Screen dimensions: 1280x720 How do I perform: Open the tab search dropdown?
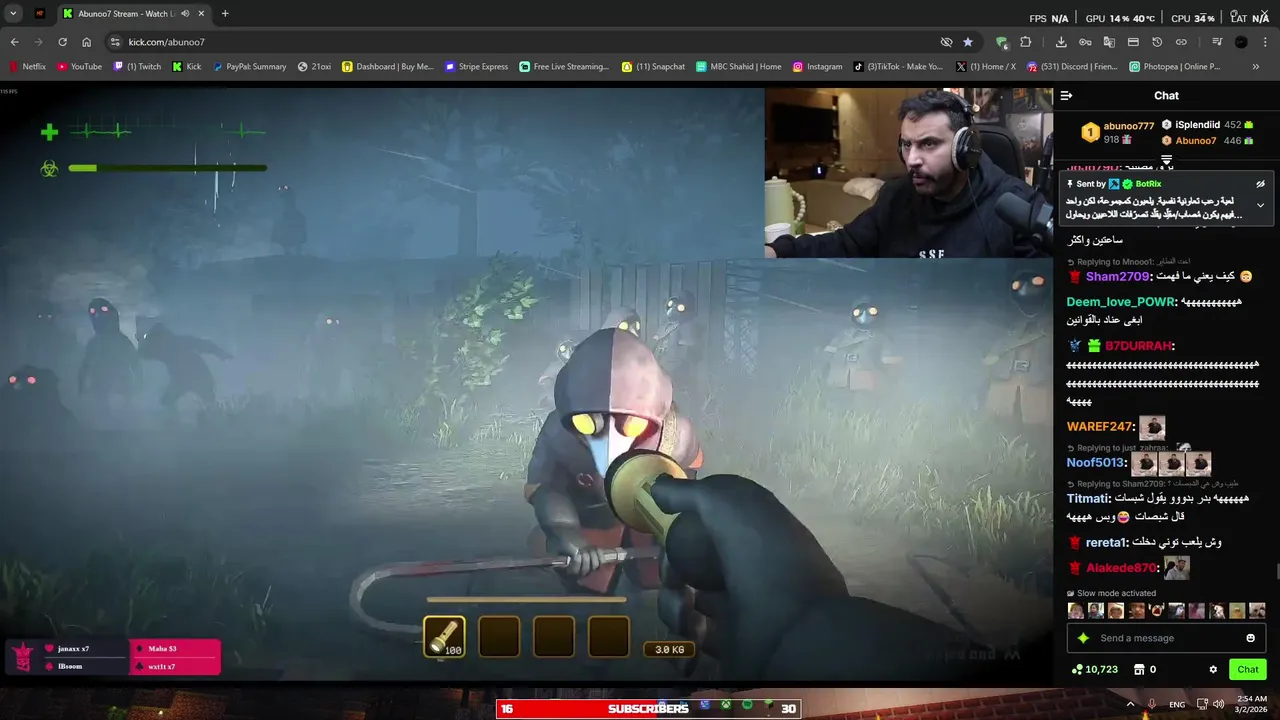13,14
